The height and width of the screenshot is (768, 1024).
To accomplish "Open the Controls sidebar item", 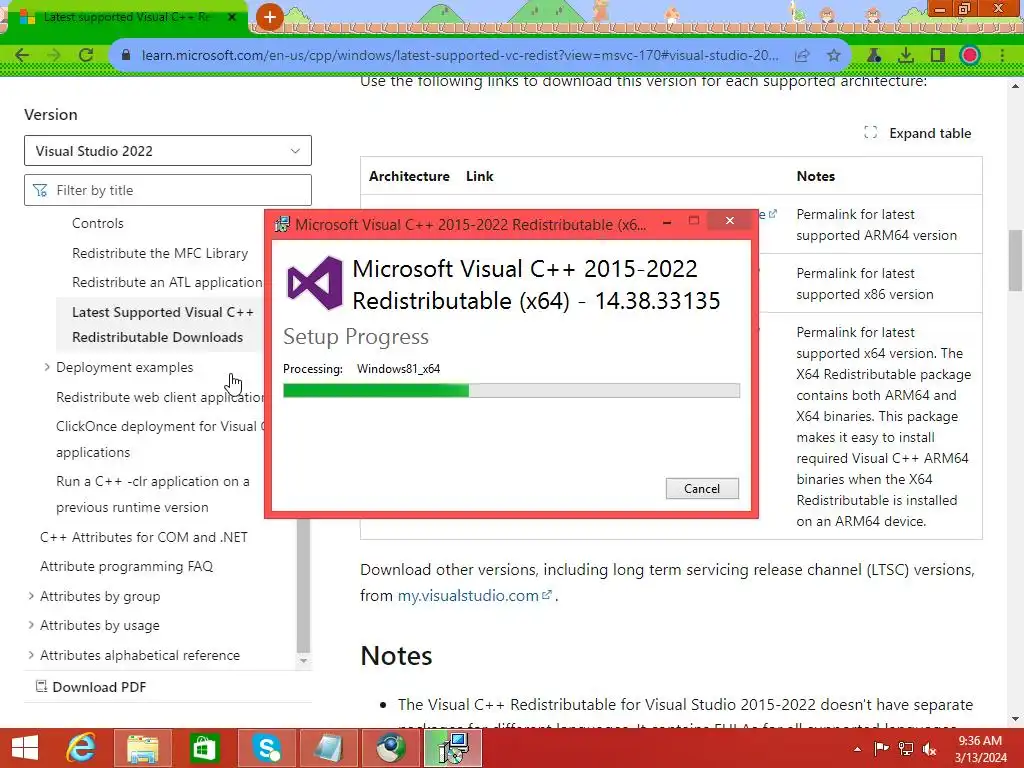I will click(x=97, y=223).
